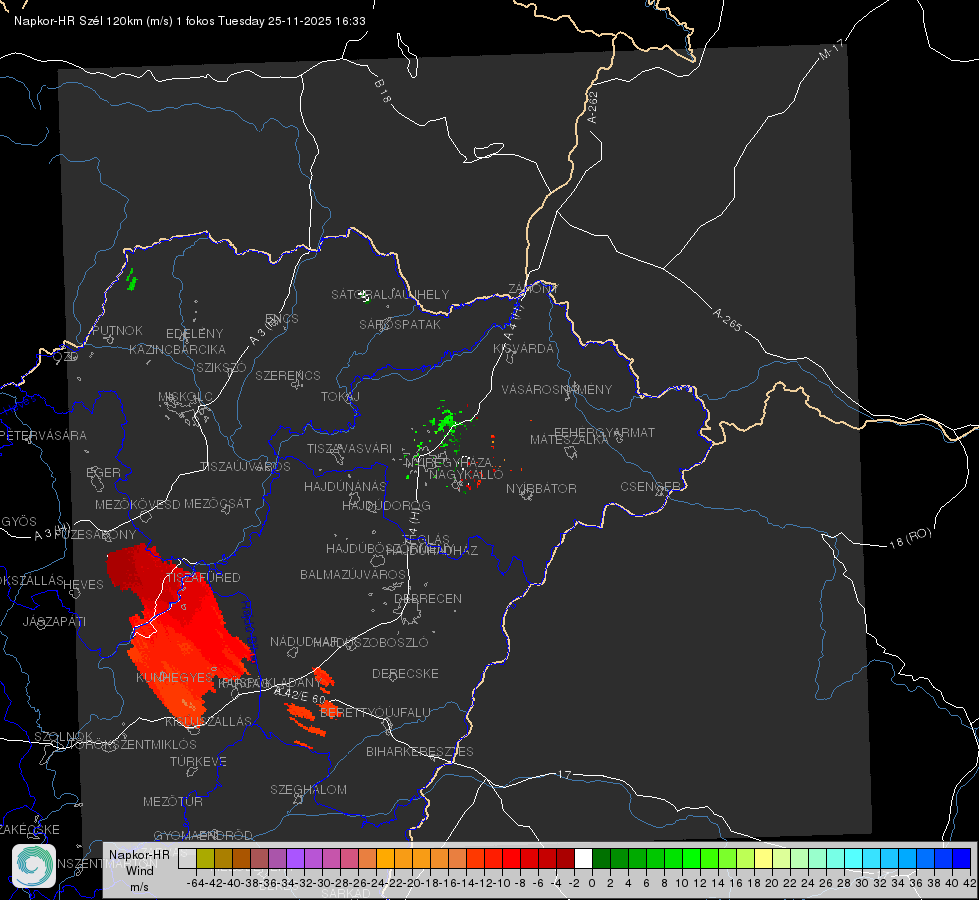Viewport: 979px width, 900px height.
Task: Choose the pale yellow swatch between 18 and 20
Action: coord(764,858)
